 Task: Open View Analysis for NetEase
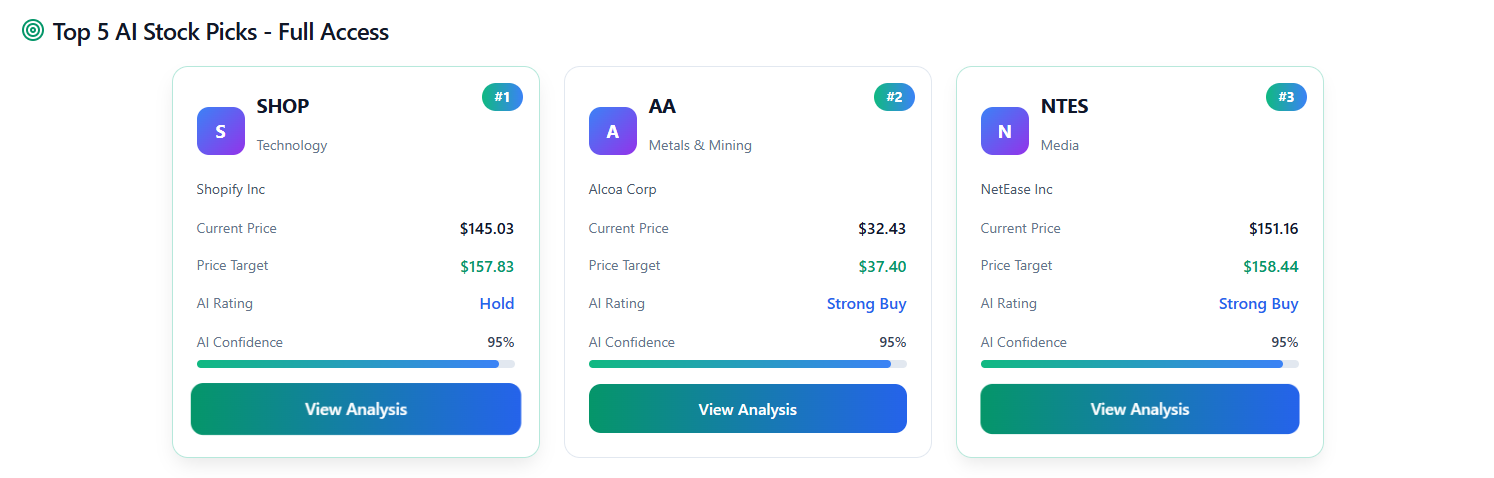tap(1140, 409)
